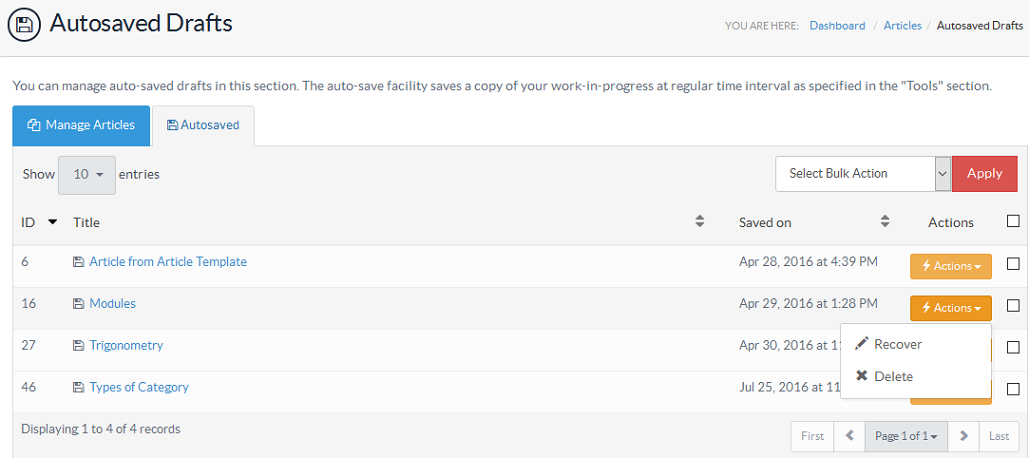Open the Dashboard breadcrumb link
The width and height of the screenshot is (1029, 458).
point(837,26)
